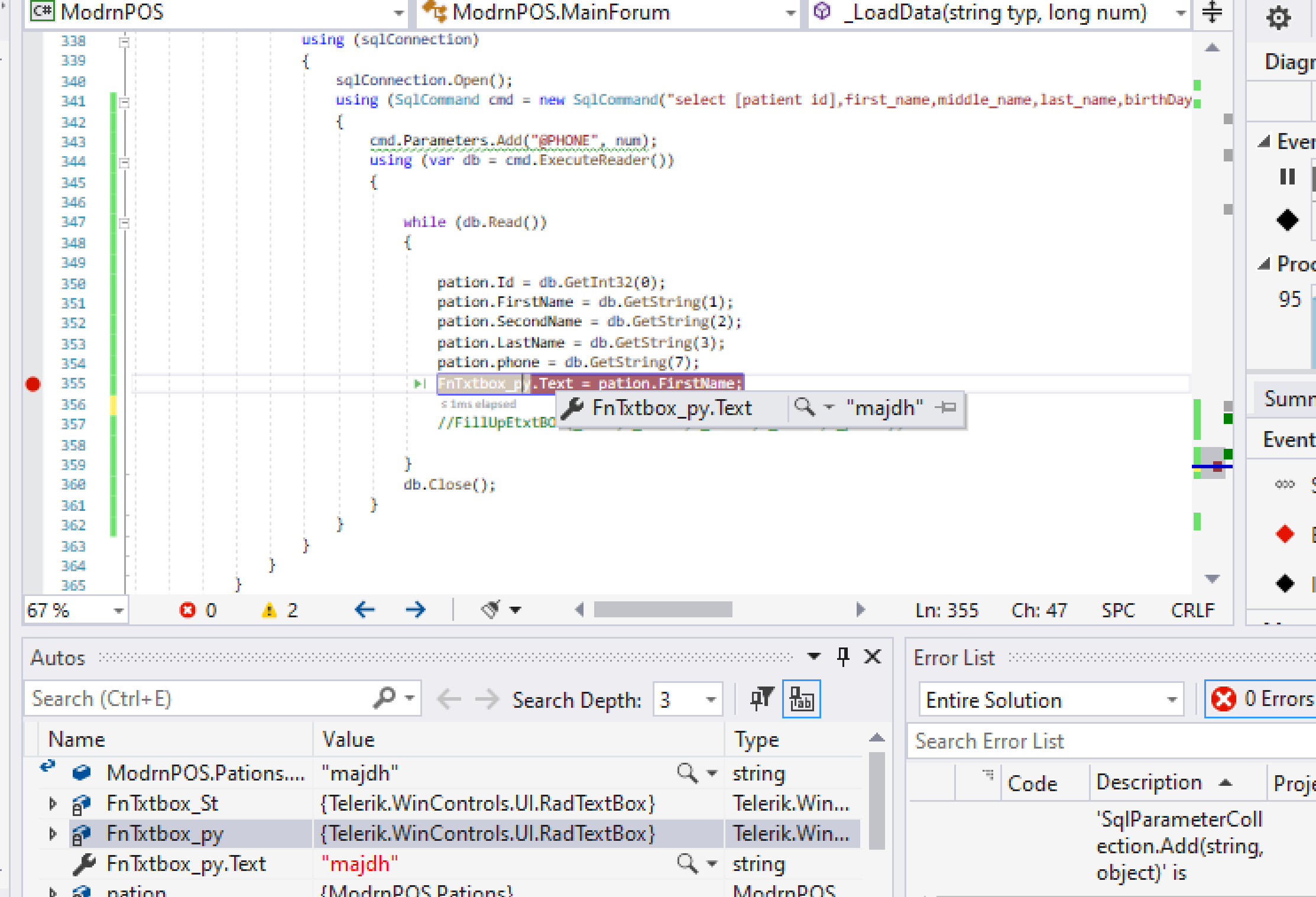1316x897 pixels.
Task: Click the navigate backward arrow in the status bar
Action: click(365, 610)
